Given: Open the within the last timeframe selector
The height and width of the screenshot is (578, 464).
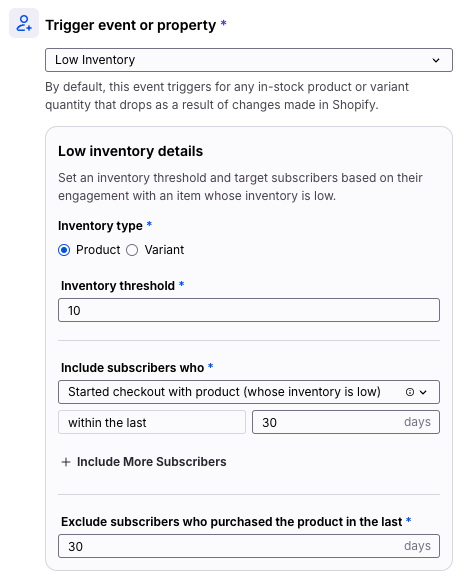Looking at the screenshot, I should 152,422.
